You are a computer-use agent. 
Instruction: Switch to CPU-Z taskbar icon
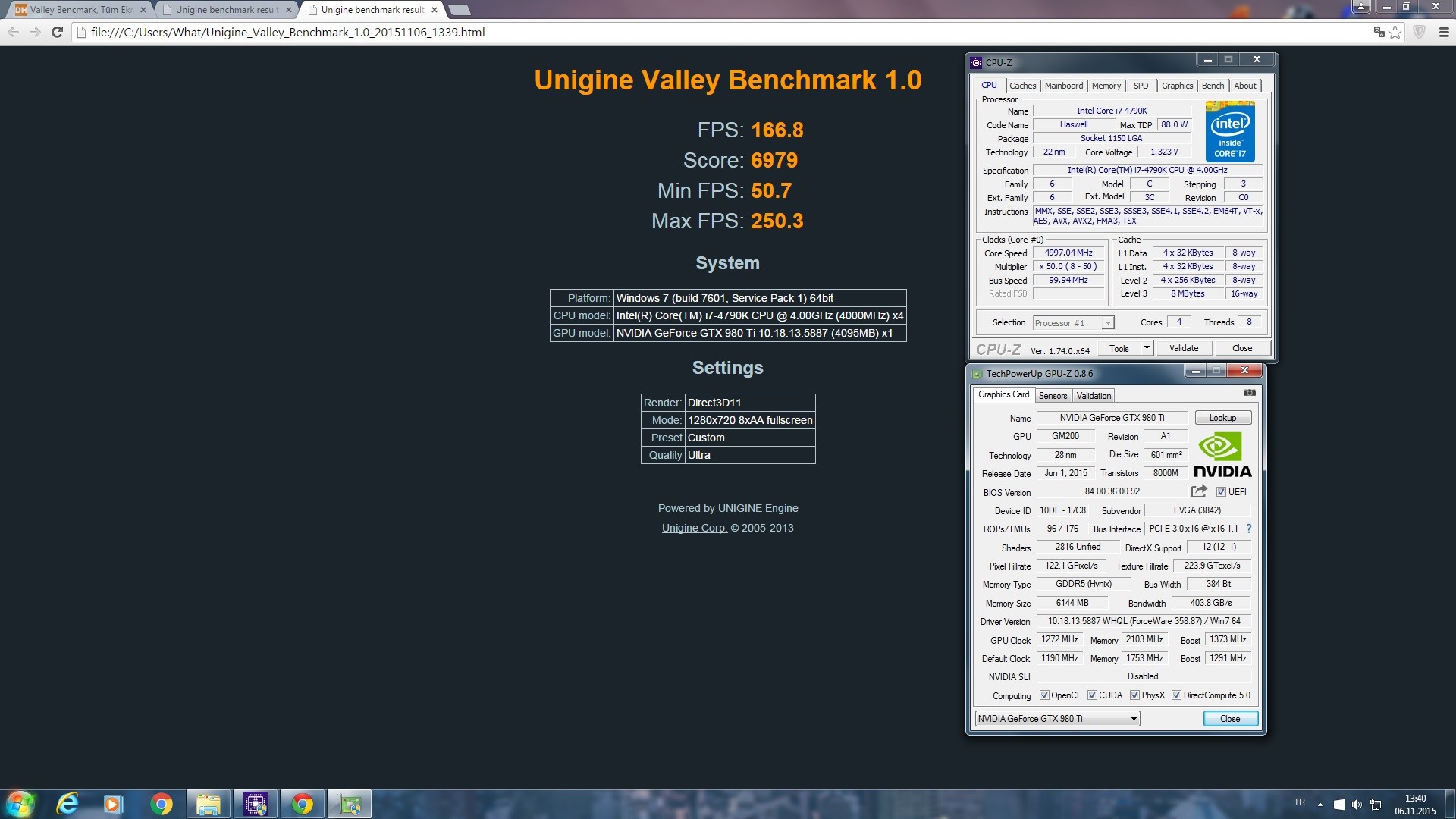pyautogui.click(x=255, y=804)
